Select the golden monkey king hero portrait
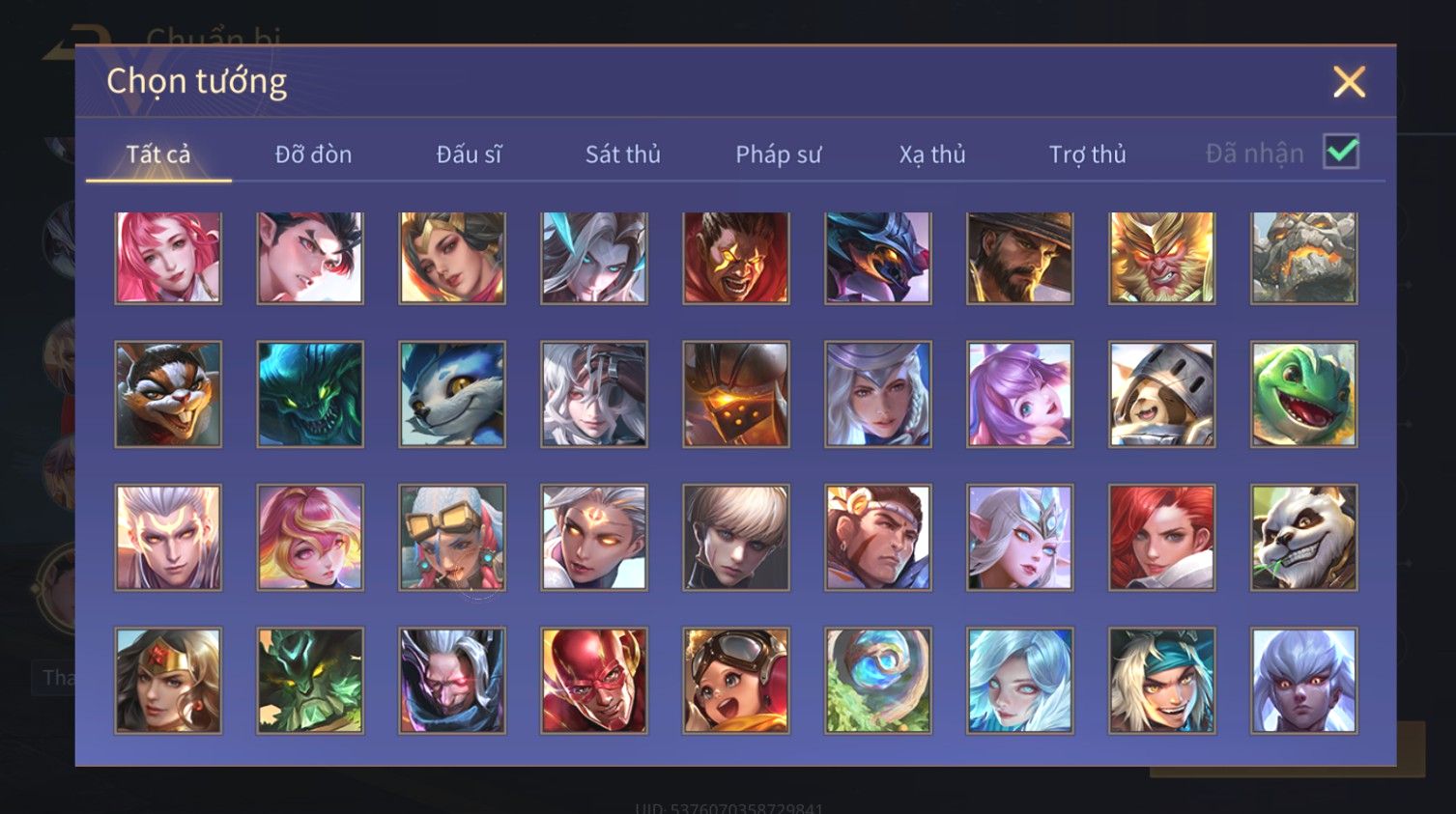1456x814 pixels. [1162, 258]
